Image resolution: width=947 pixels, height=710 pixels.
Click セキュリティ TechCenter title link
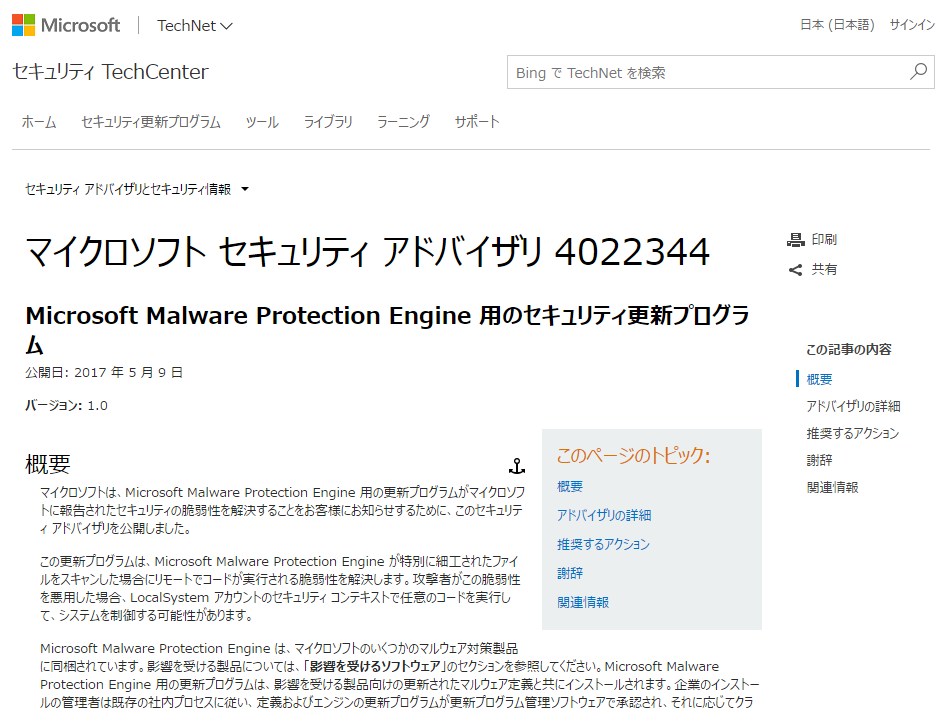[x=110, y=72]
